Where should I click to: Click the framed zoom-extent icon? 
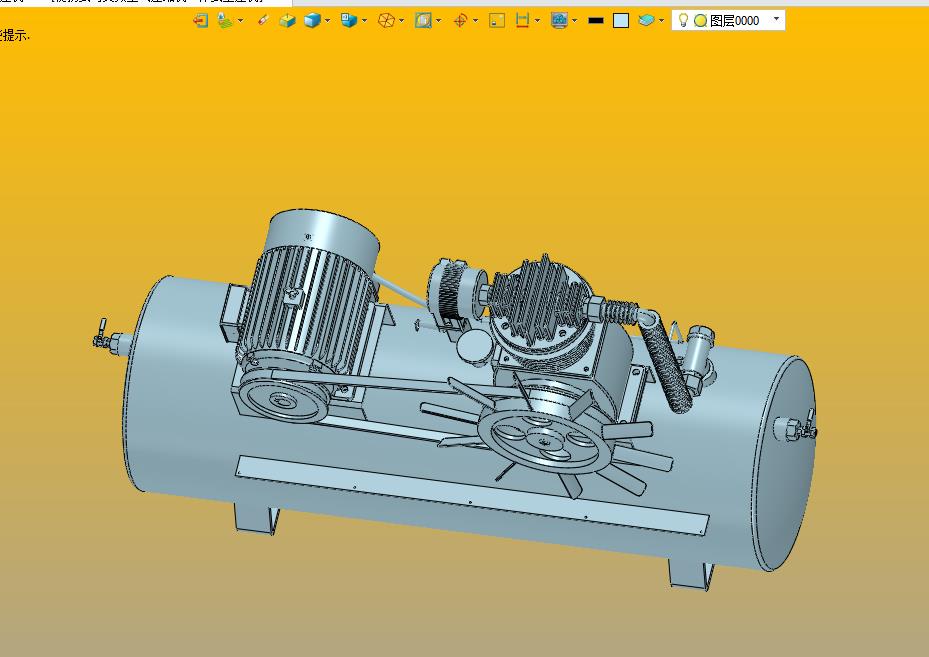point(423,20)
